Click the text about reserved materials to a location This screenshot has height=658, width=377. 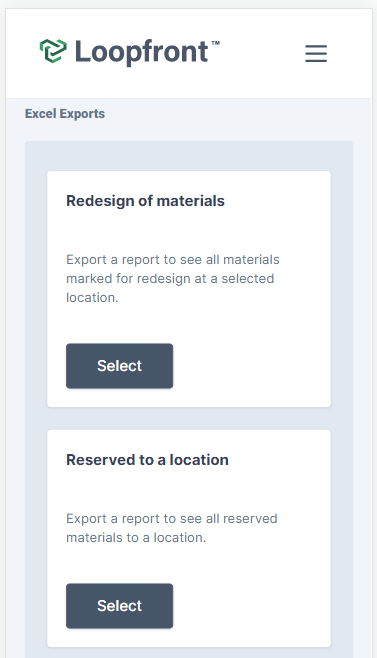(172, 528)
